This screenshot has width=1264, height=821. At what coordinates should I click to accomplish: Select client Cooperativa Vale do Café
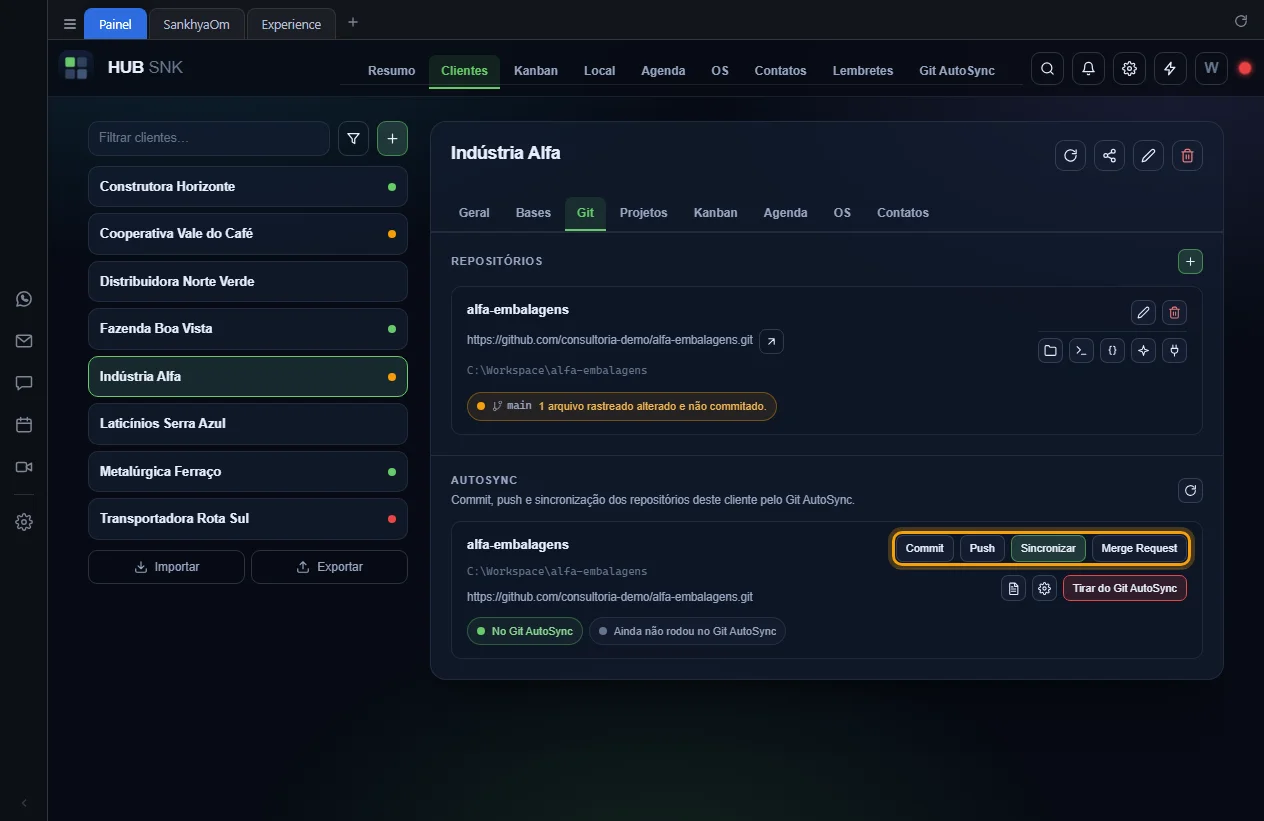click(248, 234)
